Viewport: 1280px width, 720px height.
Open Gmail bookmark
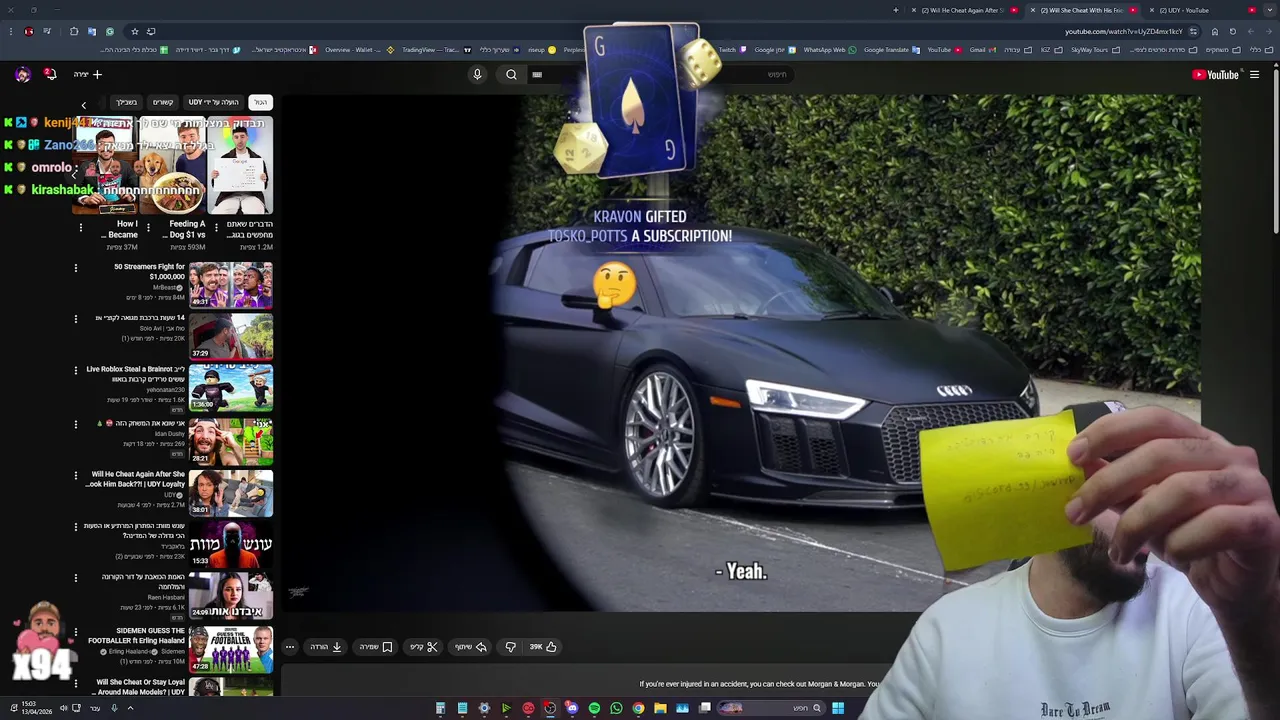click(x=982, y=50)
